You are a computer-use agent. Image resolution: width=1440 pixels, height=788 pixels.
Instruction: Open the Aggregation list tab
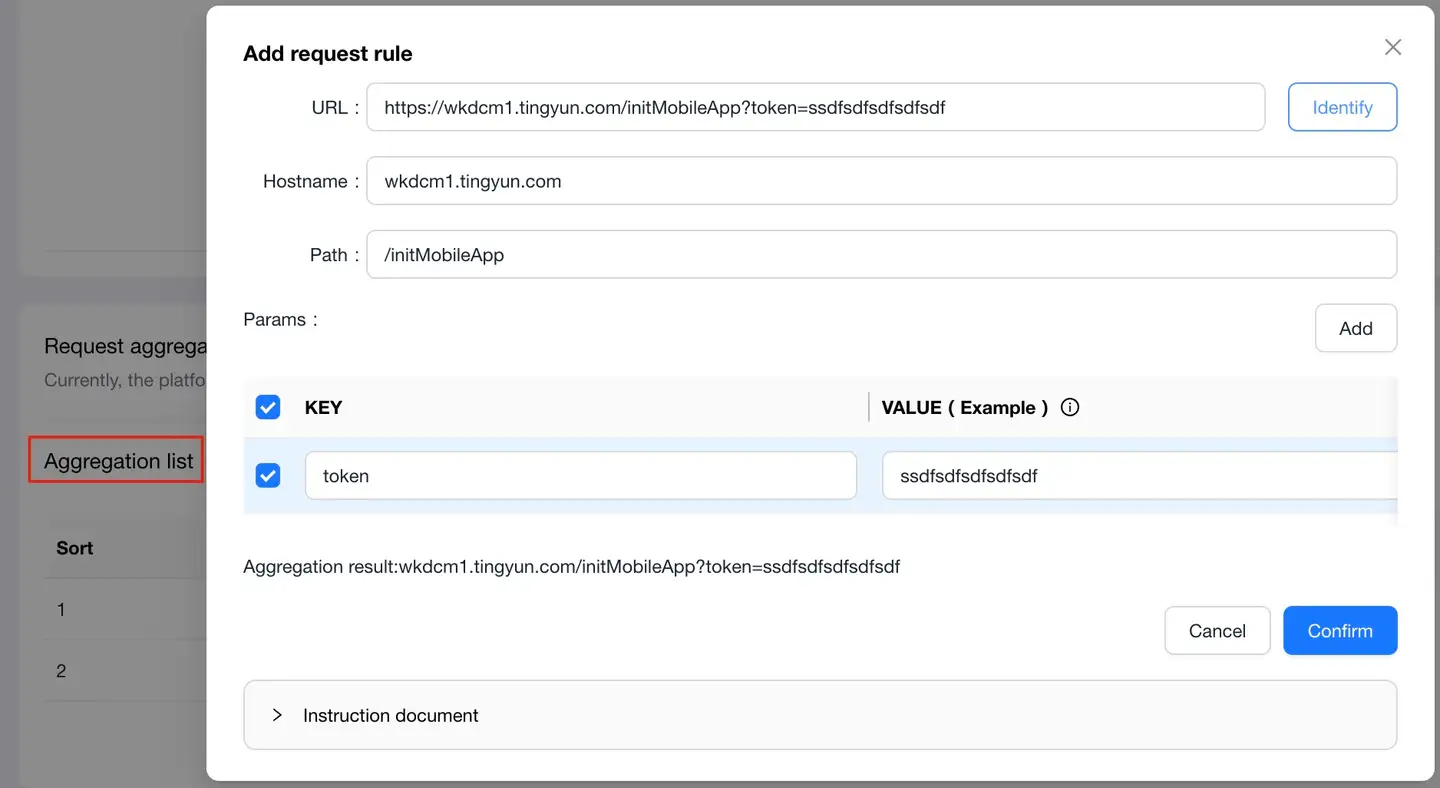tap(118, 461)
